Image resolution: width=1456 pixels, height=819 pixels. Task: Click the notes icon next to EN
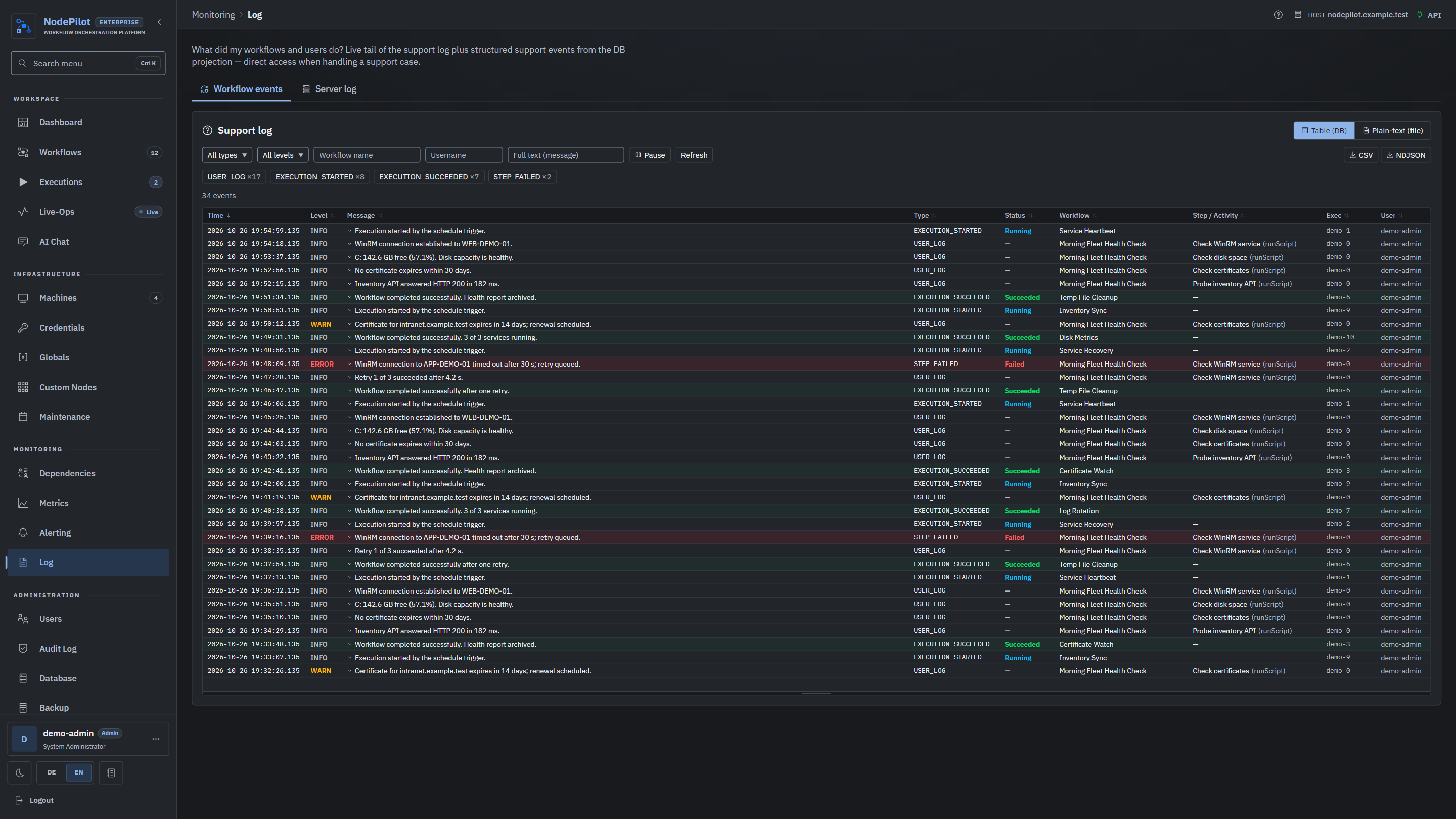coord(111,772)
